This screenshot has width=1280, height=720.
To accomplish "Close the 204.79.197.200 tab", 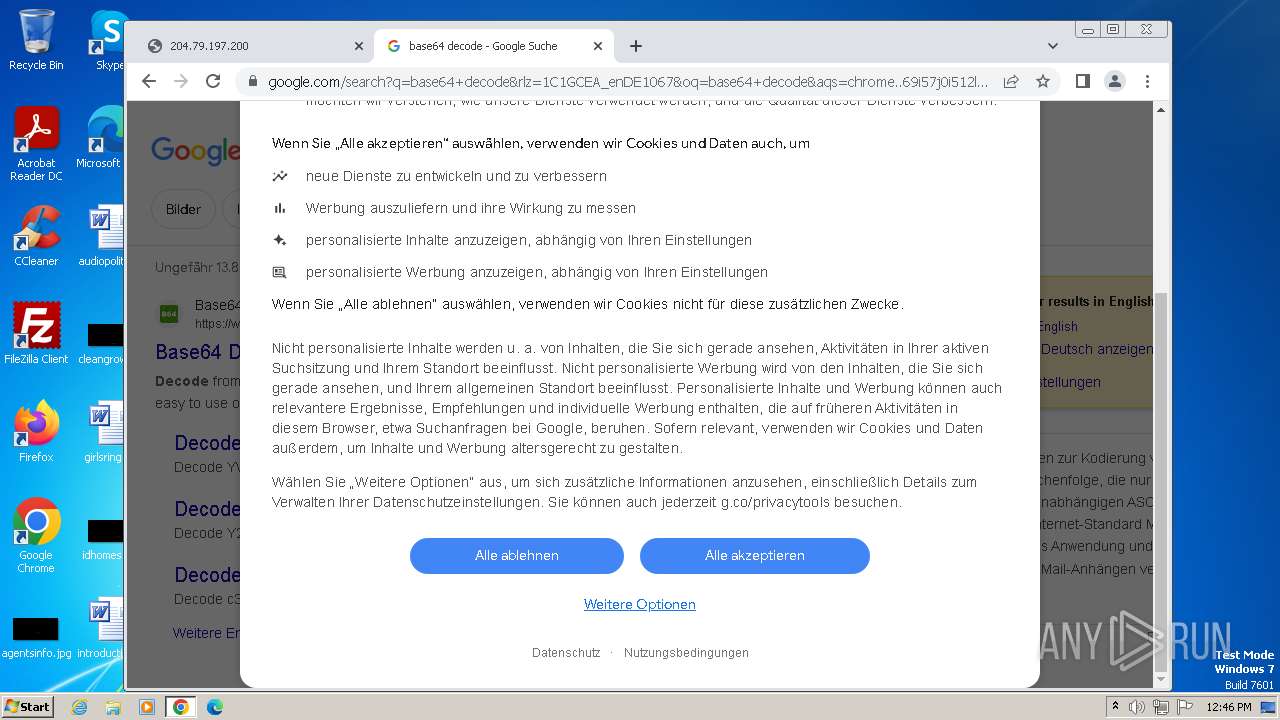I will [x=359, y=46].
